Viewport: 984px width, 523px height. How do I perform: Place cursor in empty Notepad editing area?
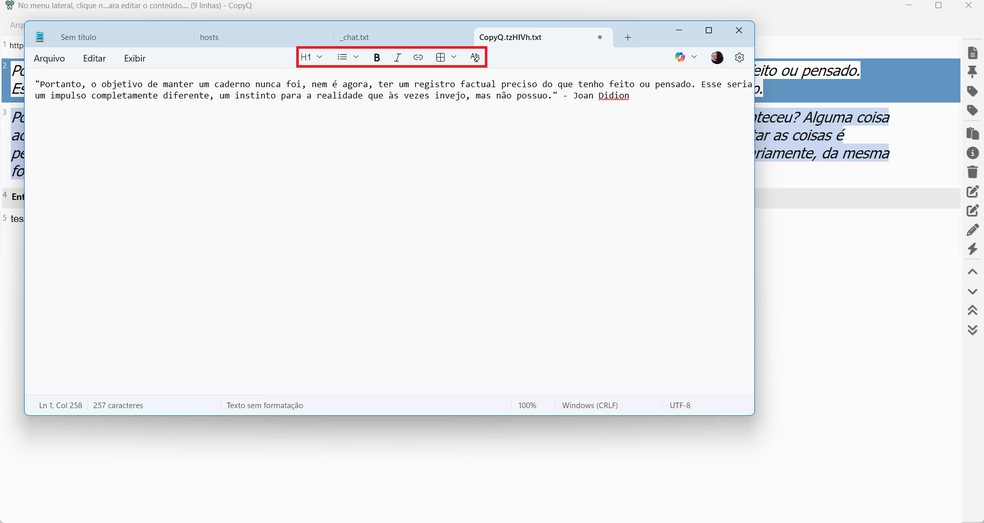tap(389, 248)
